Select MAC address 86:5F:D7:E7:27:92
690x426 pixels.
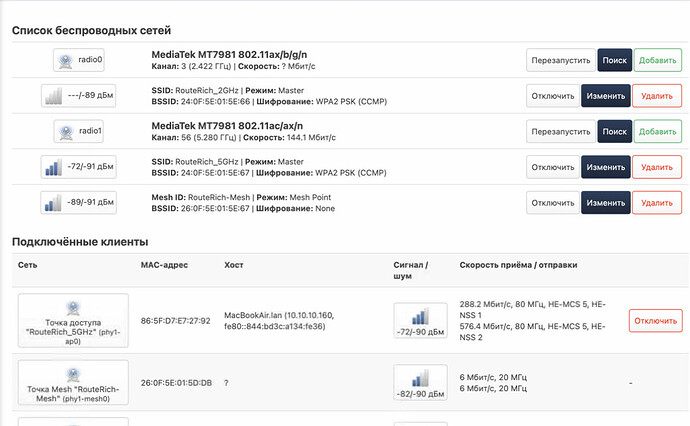tap(176, 321)
